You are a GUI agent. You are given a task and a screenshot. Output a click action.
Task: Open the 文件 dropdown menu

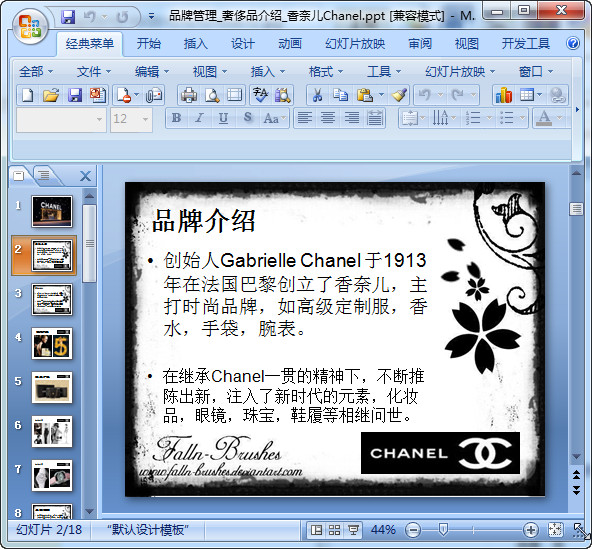pyautogui.click(x=94, y=71)
